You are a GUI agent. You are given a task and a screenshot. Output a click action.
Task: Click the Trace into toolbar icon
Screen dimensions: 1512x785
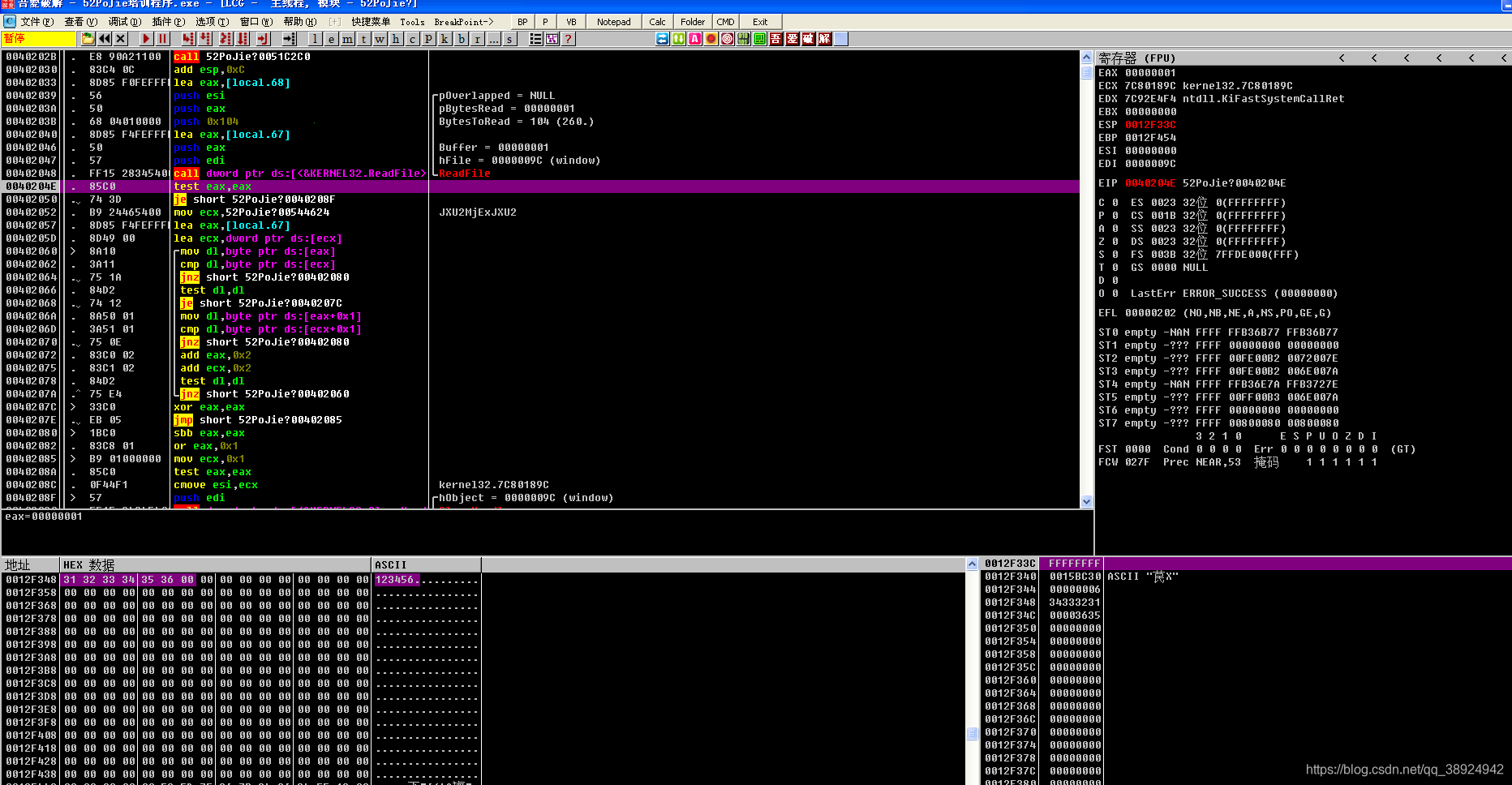point(226,39)
